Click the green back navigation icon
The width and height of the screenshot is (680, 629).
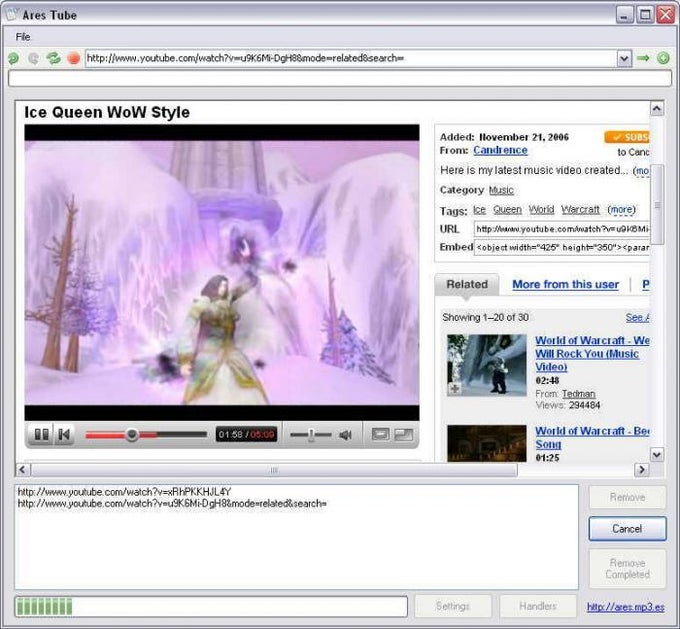[x=13, y=58]
